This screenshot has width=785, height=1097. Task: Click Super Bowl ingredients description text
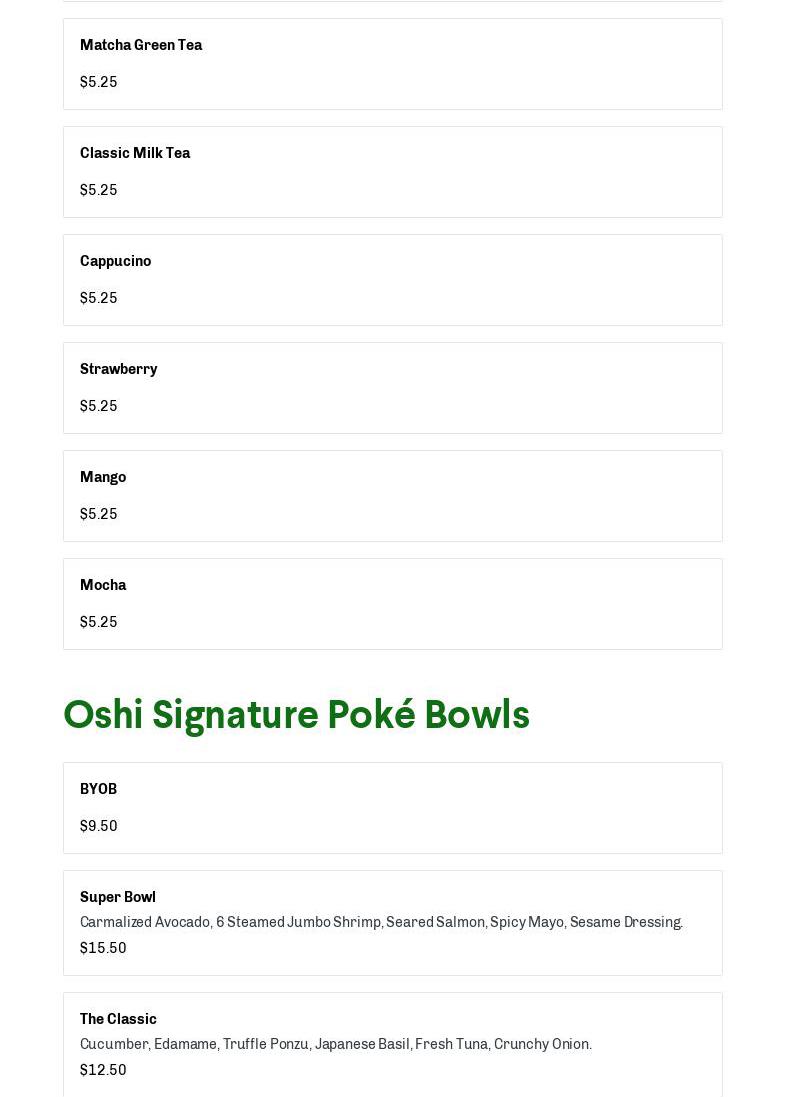[x=381, y=922]
